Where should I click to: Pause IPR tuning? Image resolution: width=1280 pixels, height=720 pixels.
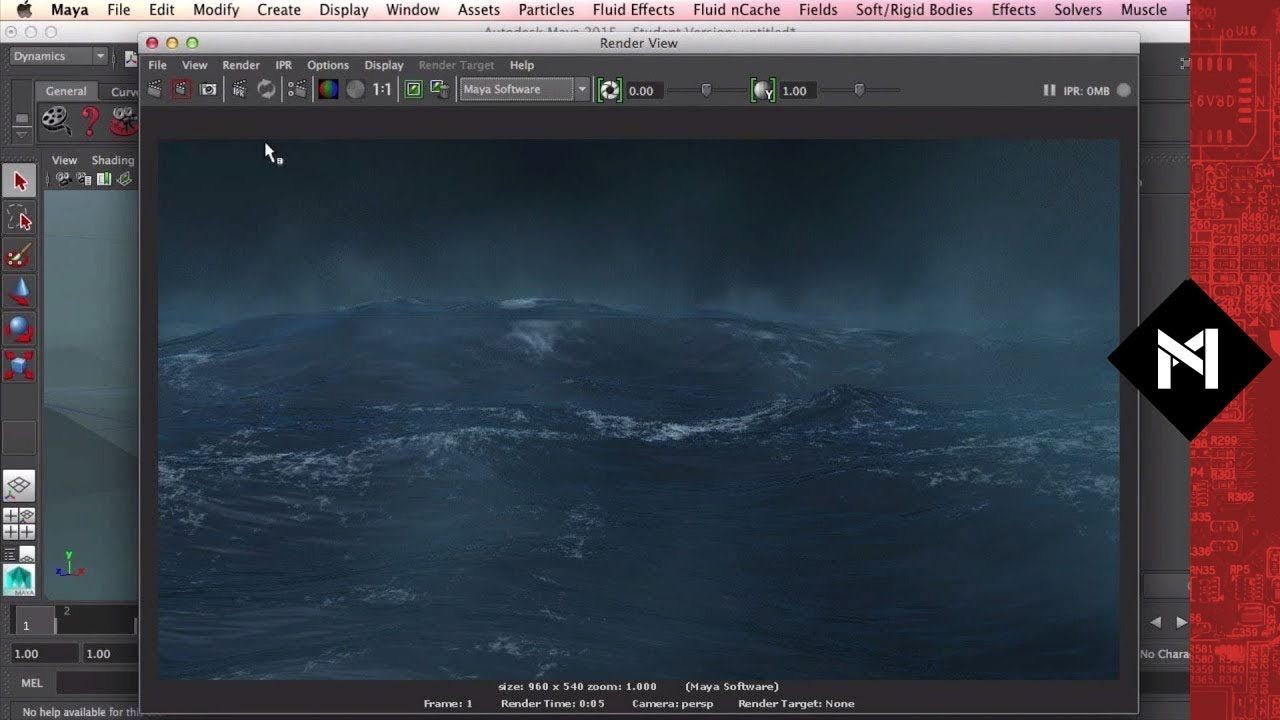1049,90
